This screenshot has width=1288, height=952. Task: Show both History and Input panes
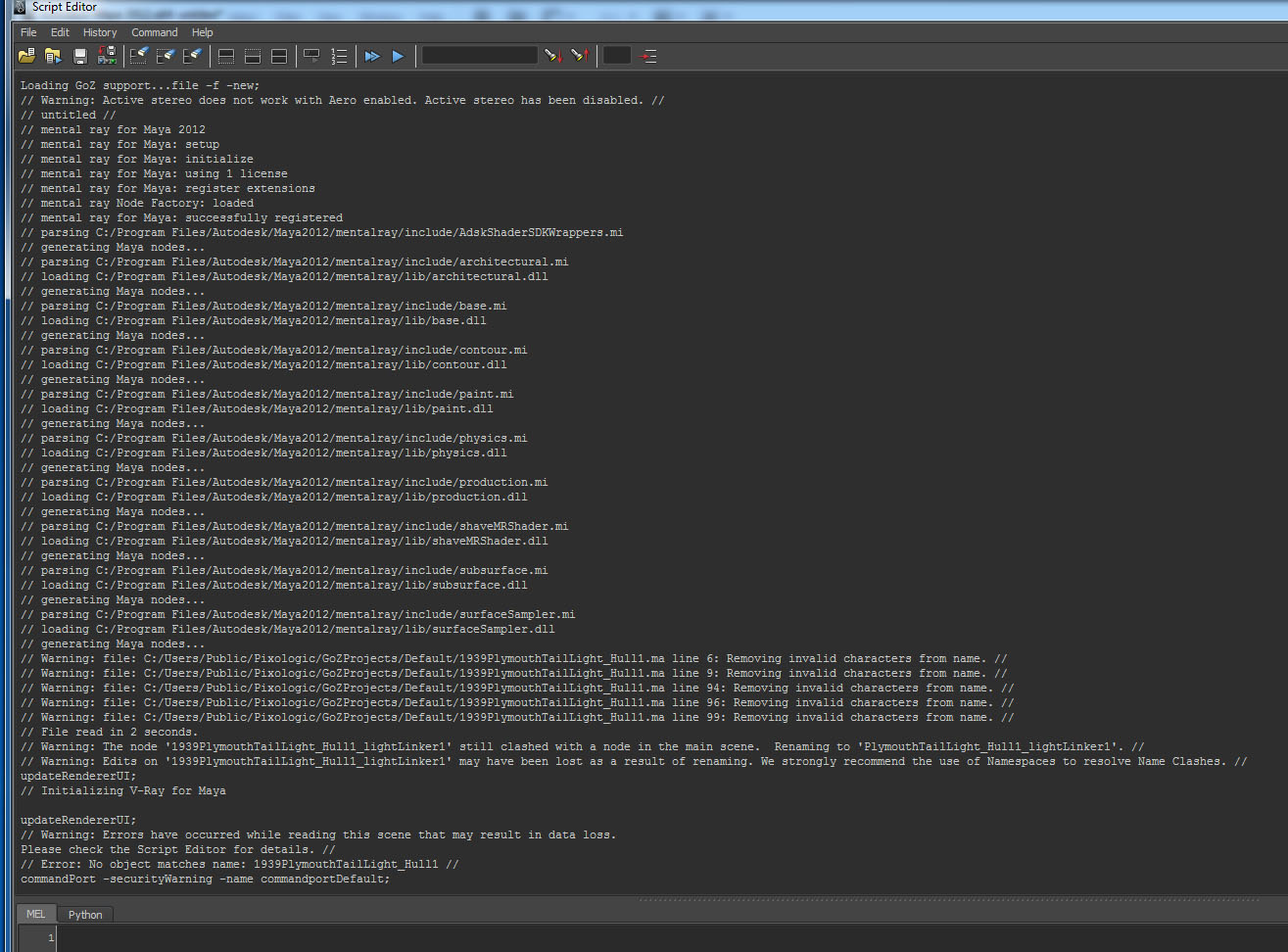(x=279, y=56)
